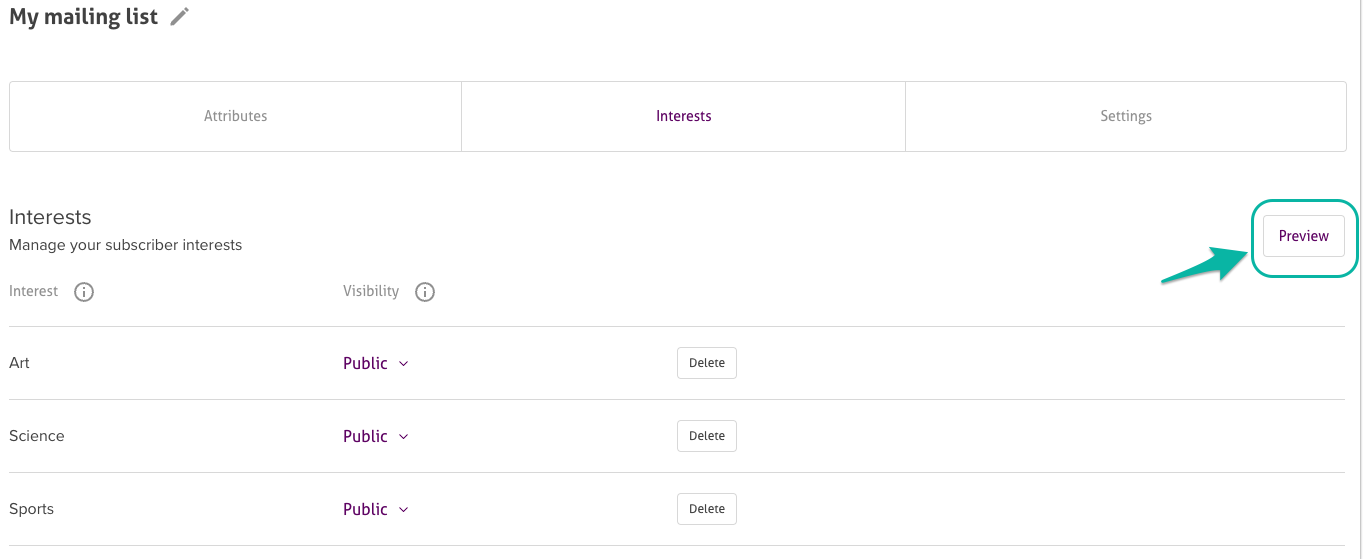The image size is (1364, 559).
Task: Select the Interests tab
Action: [683, 116]
